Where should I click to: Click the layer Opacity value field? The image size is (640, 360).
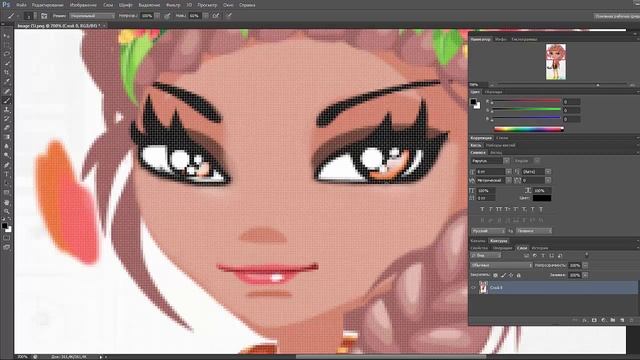coord(575,265)
